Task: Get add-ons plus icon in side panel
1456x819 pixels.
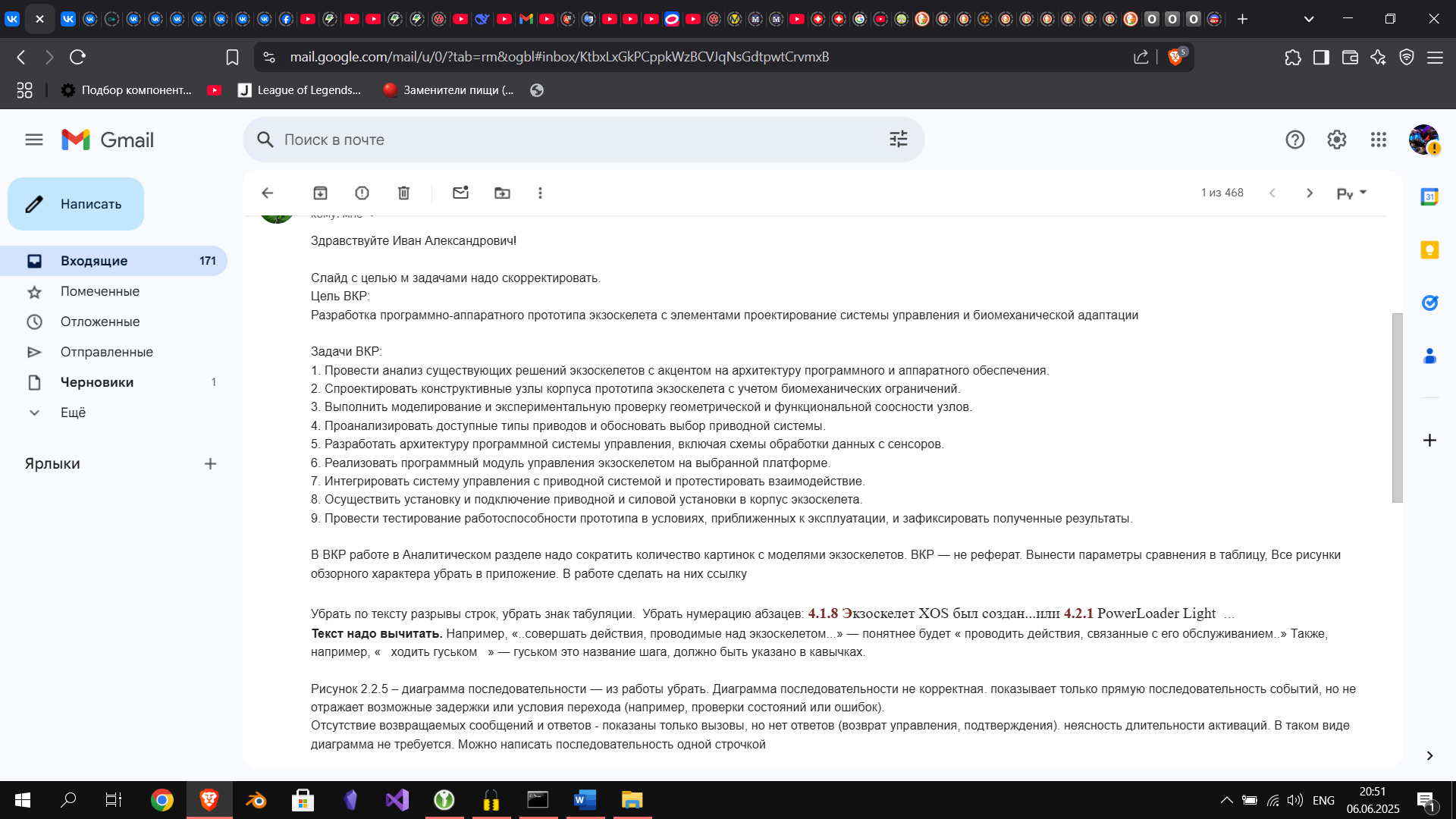Action: (1429, 441)
